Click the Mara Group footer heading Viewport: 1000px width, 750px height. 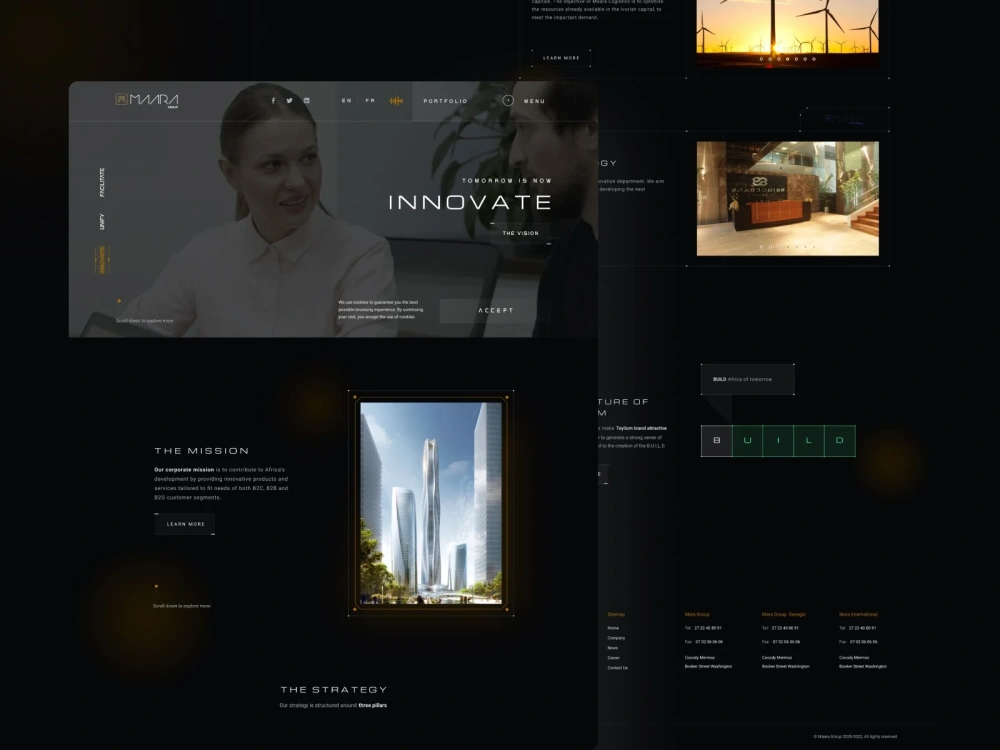[697, 614]
